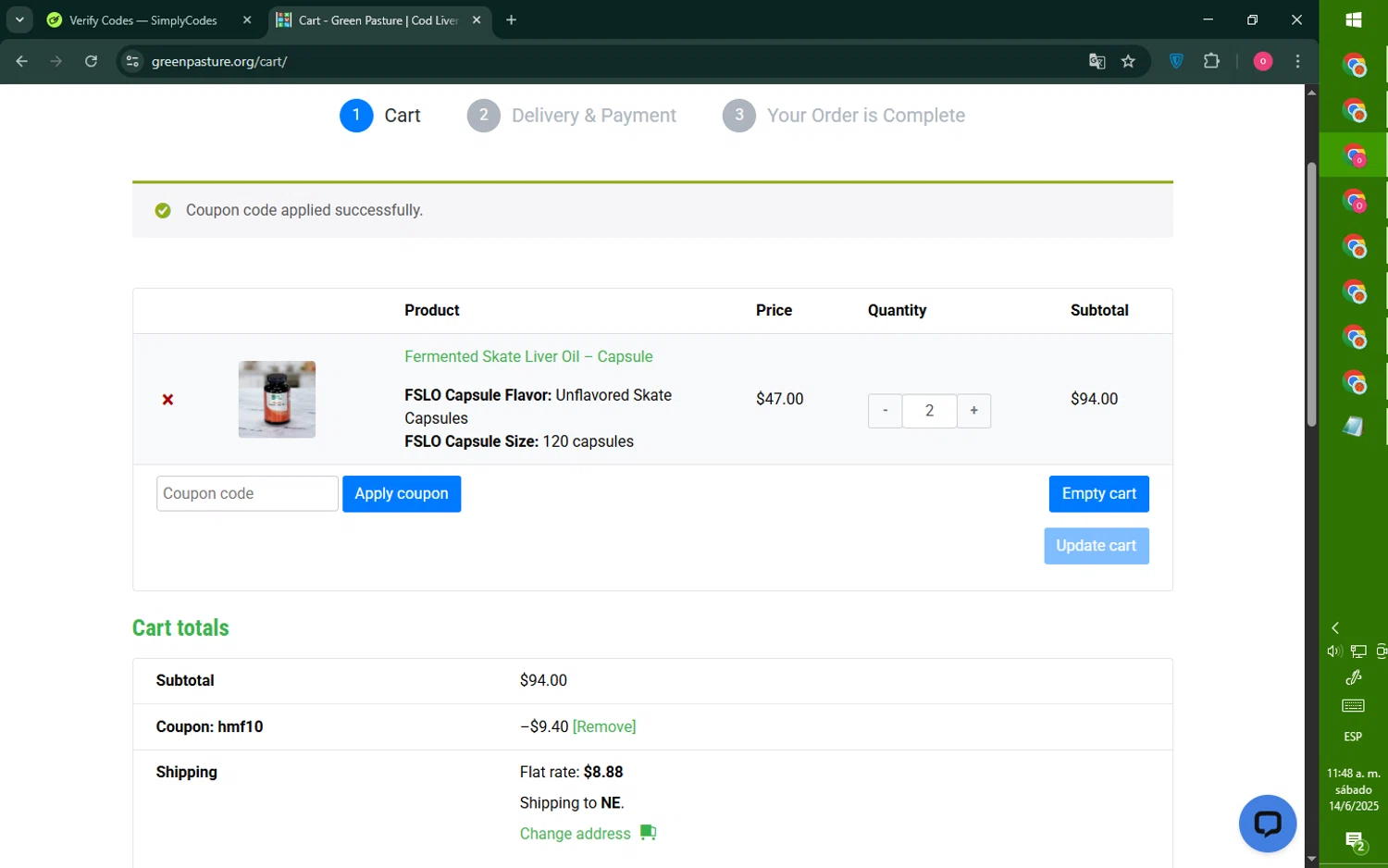This screenshot has height=868, width=1388.
Task: Reload the page with the refresh icon
Action: pos(91,61)
